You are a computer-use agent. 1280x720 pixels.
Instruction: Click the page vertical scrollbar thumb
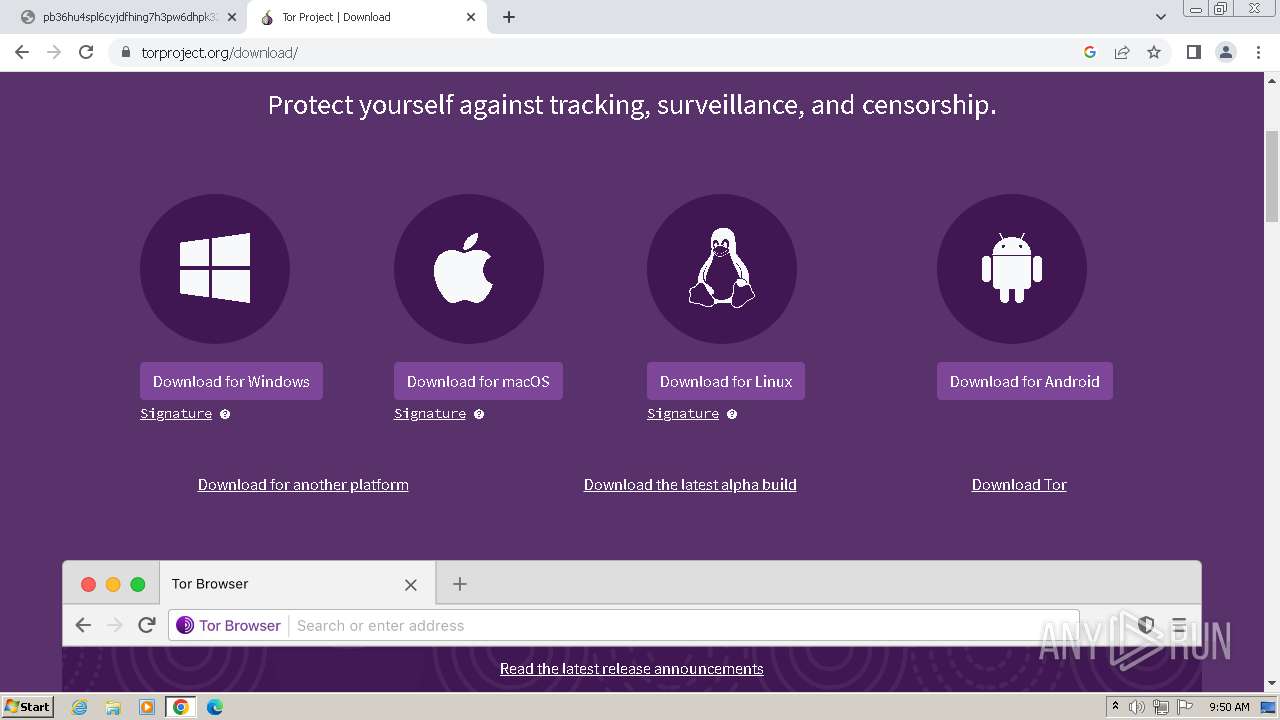(x=1272, y=176)
